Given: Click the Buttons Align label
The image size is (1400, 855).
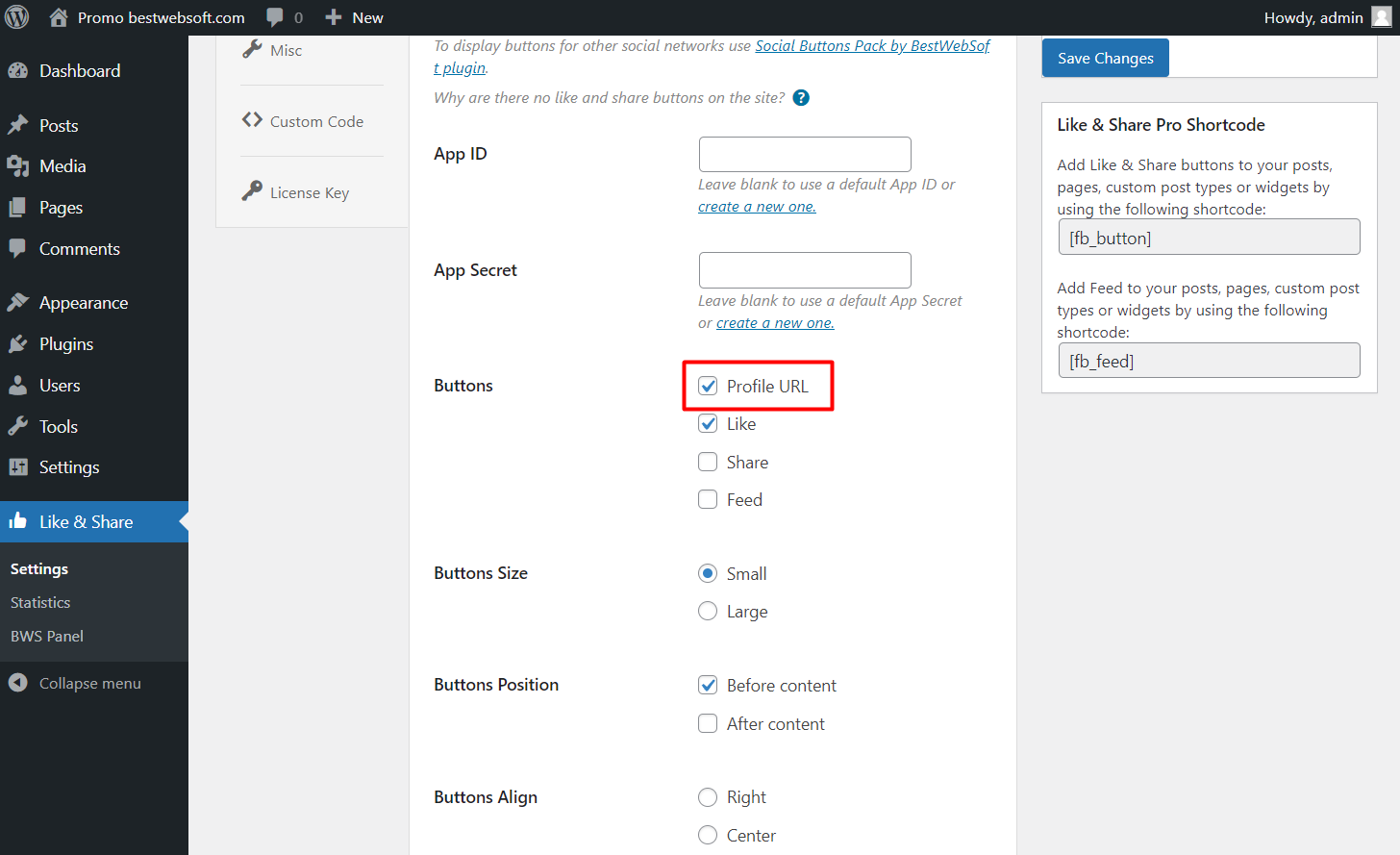Looking at the screenshot, I should [x=486, y=797].
